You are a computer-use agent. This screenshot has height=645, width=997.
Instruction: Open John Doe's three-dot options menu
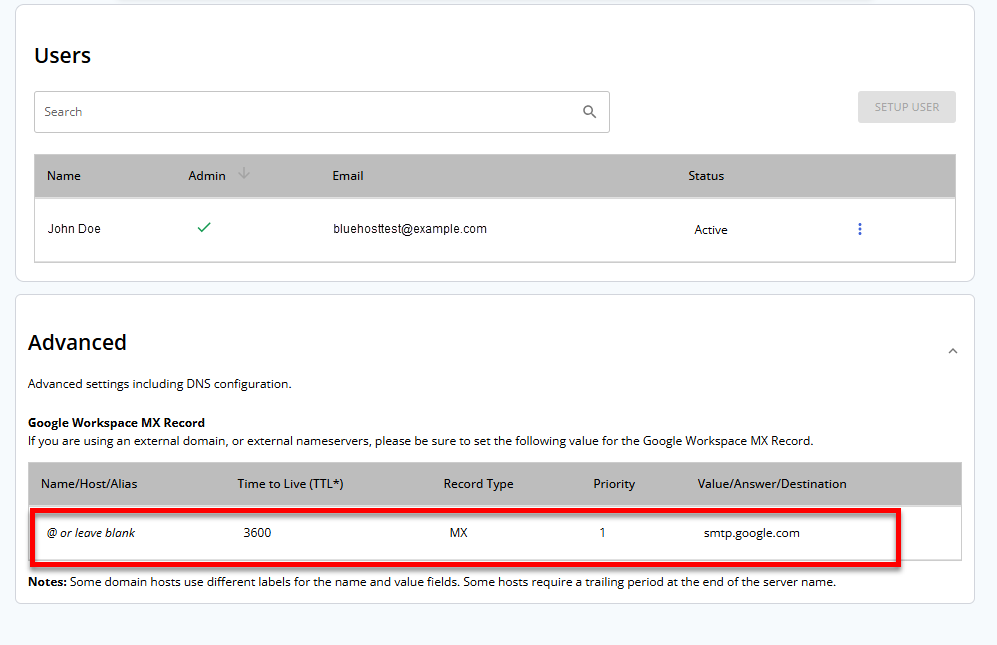(x=860, y=229)
